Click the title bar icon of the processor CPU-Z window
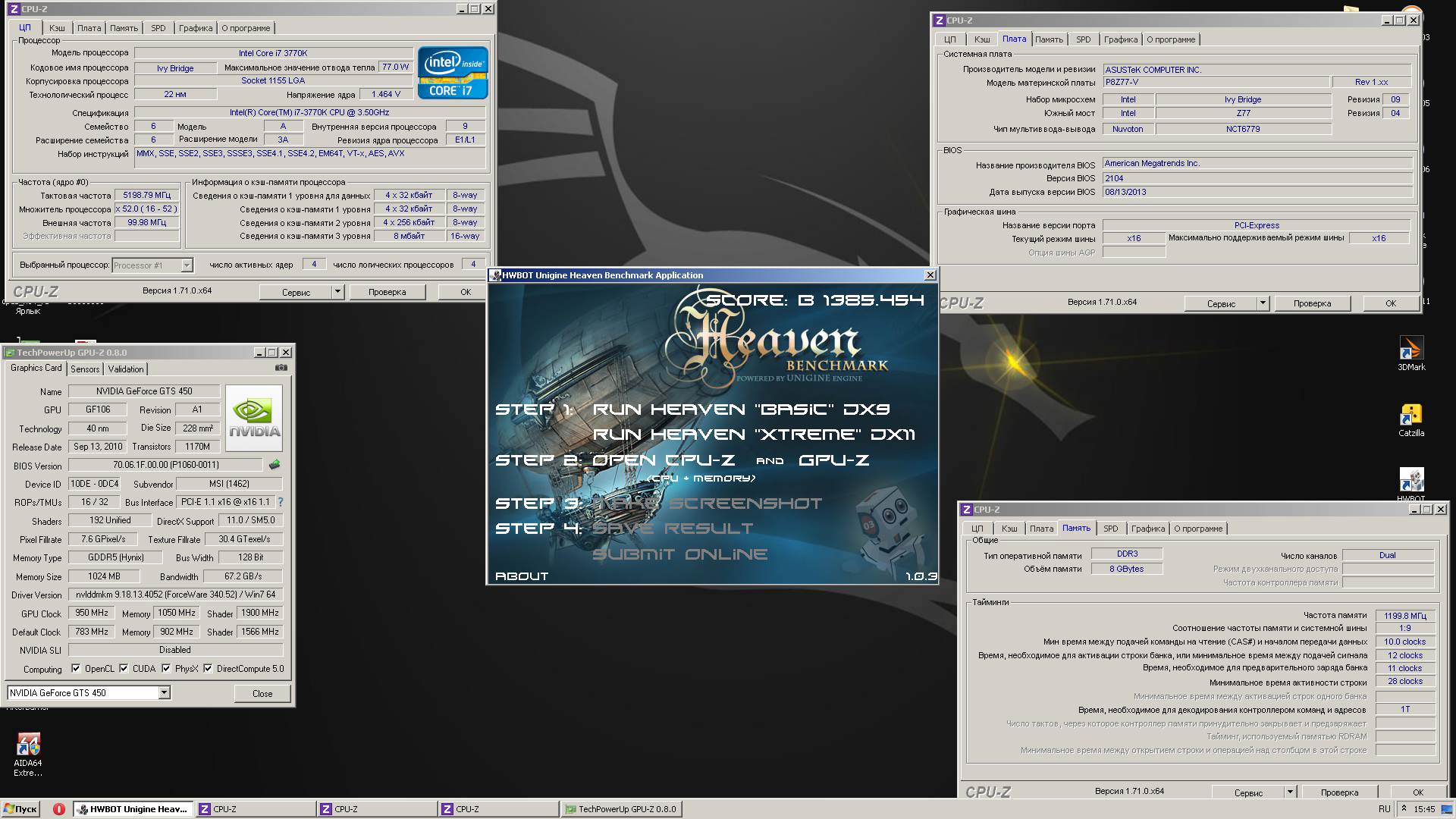 (x=13, y=9)
